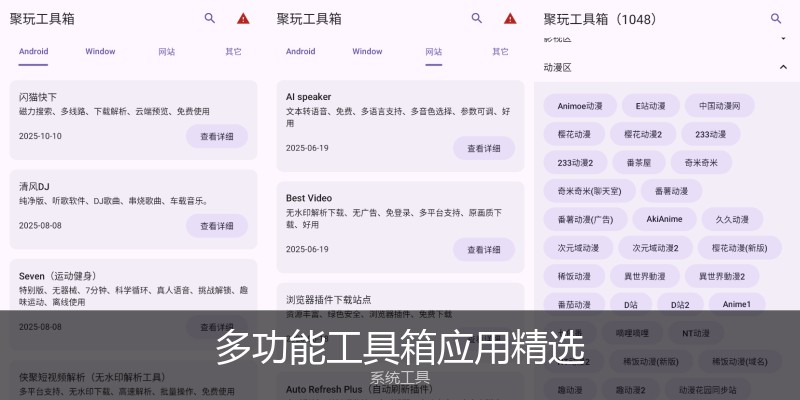The image size is (800, 400).
Task: Open search beside 聚玩工具箱（1048）title
Action: (776, 19)
